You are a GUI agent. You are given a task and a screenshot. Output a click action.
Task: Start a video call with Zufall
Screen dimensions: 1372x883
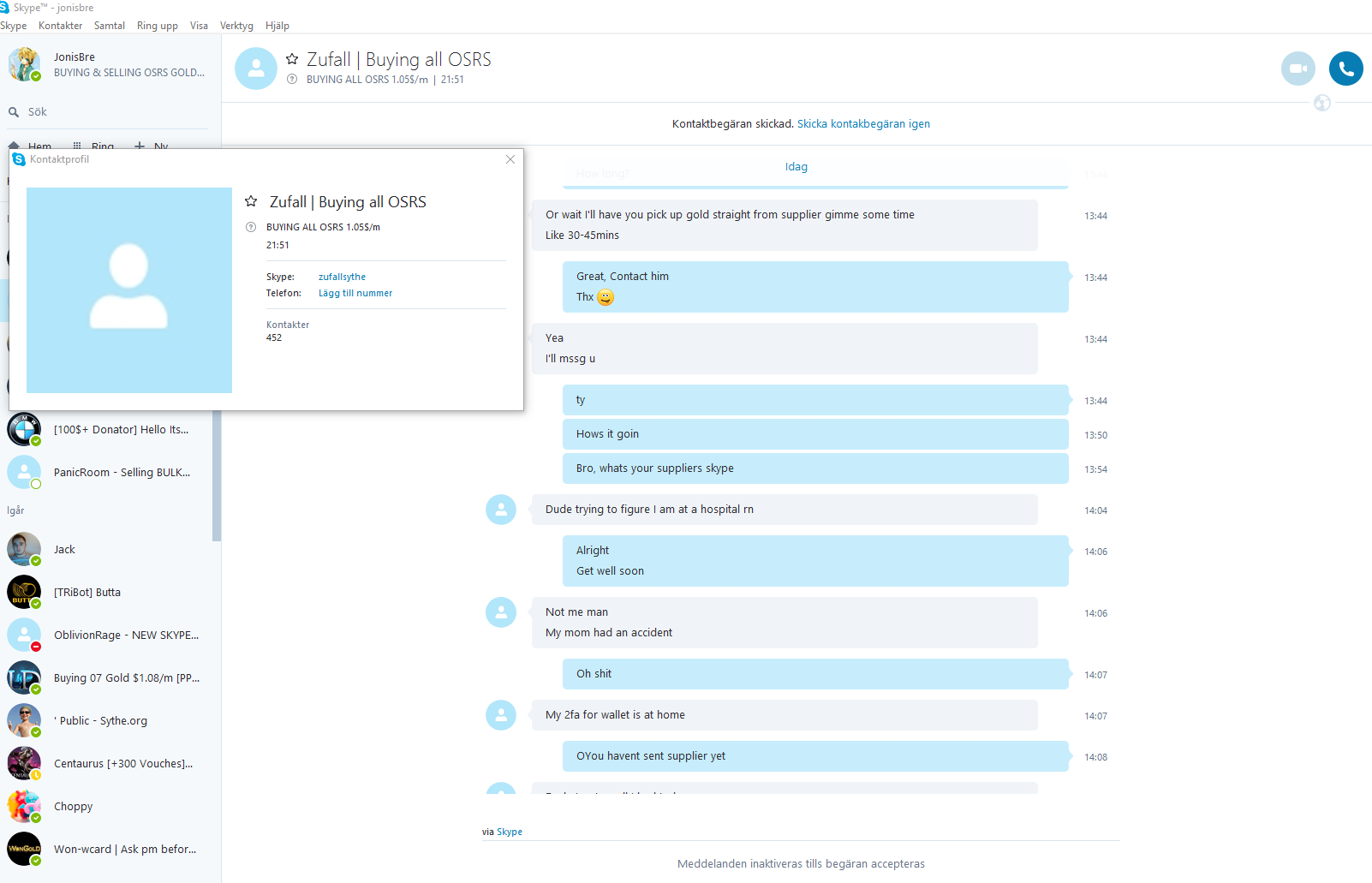[1297, 69]
